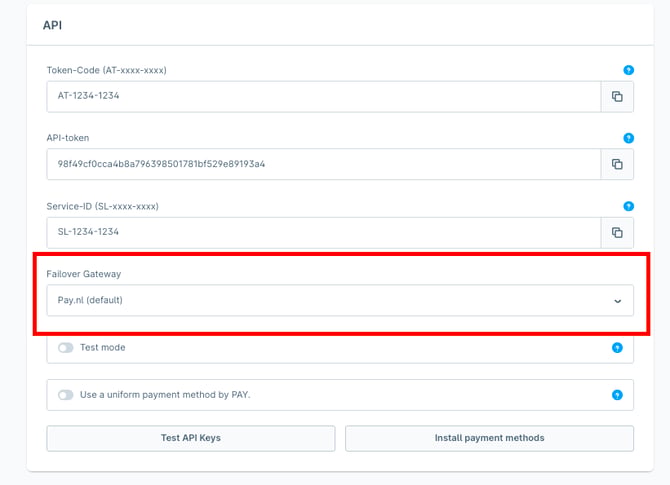
Task: Open help for Token-Code field
Action: (x=629, y=70)
